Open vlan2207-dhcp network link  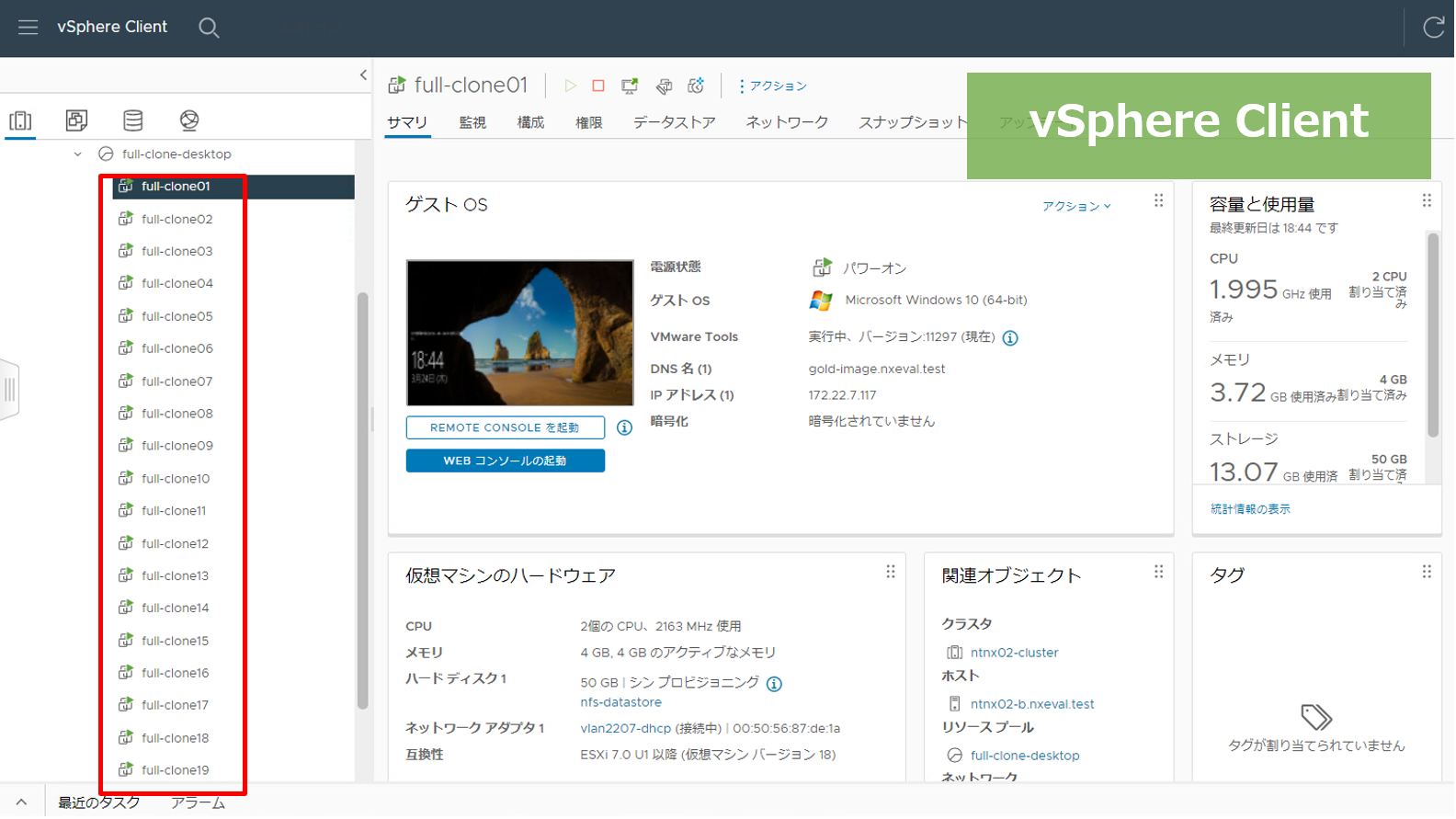(626, 730)
